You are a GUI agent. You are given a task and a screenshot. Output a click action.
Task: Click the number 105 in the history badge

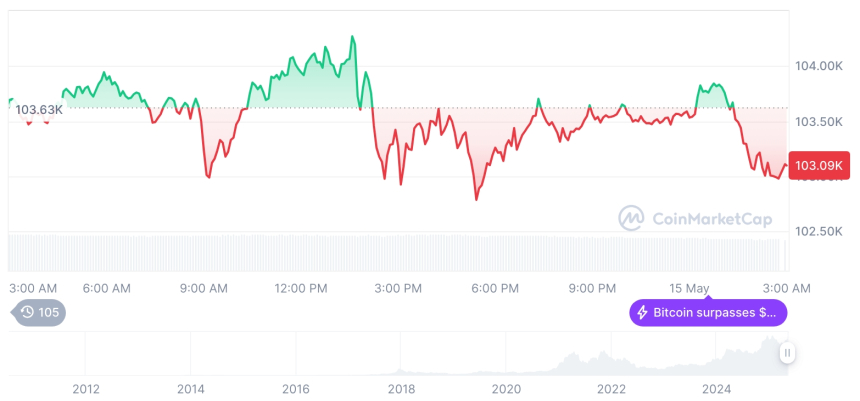pyautogui.click(x=49, y=312)
